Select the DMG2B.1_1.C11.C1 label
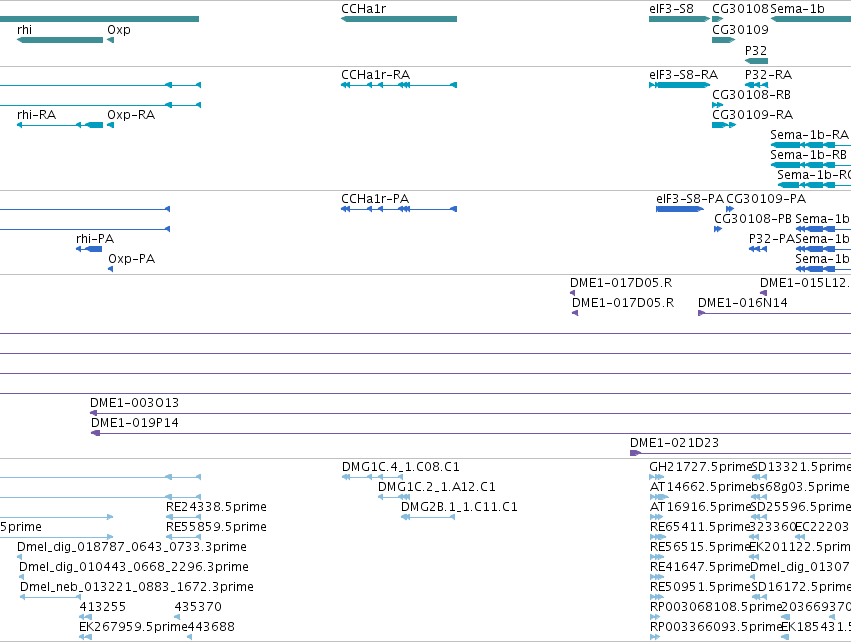Viewport: 851px width, 642px height. point(459,507)
